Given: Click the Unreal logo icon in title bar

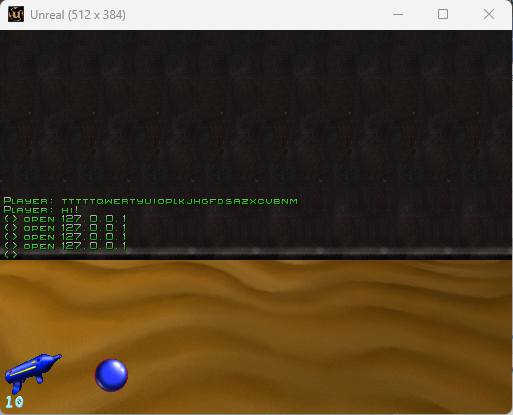Looking at the screenshot, I should 16,14.
